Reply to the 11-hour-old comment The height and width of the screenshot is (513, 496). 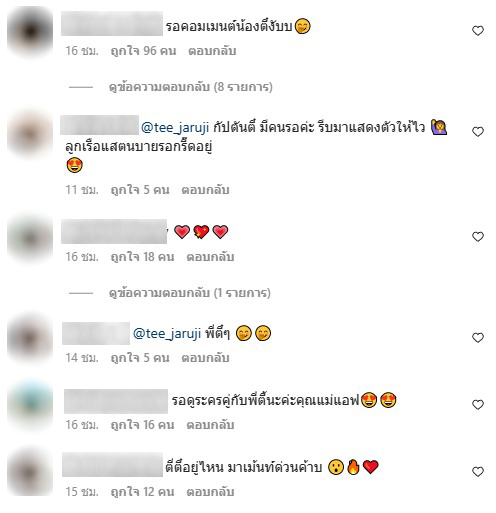pyautogui.click(x=205, y=190)
